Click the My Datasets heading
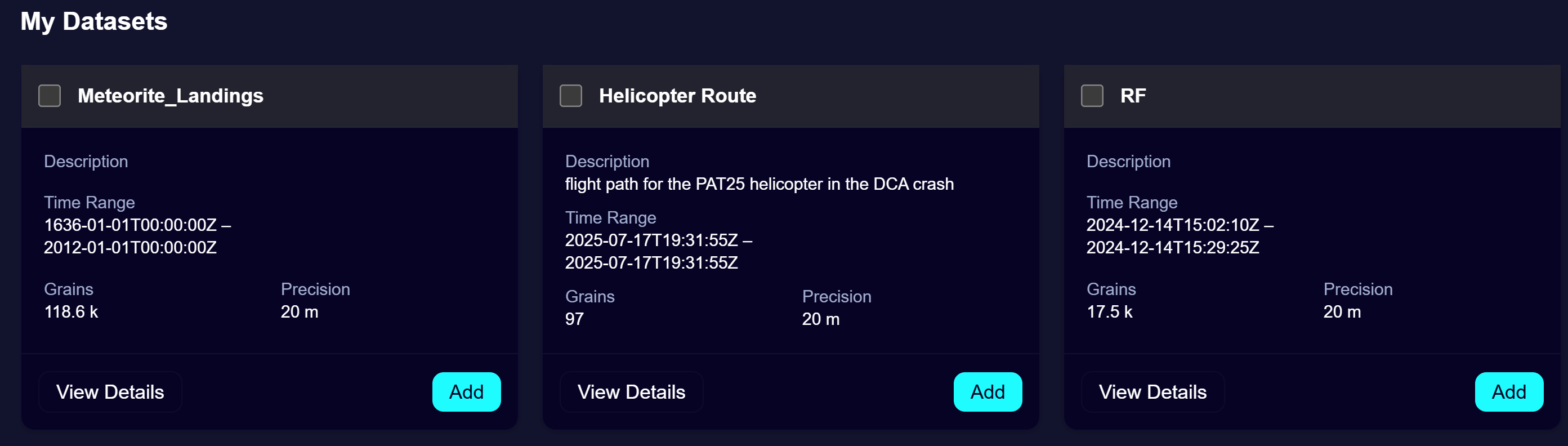Screen dimensions: 1568x446 tap(93, 21)
